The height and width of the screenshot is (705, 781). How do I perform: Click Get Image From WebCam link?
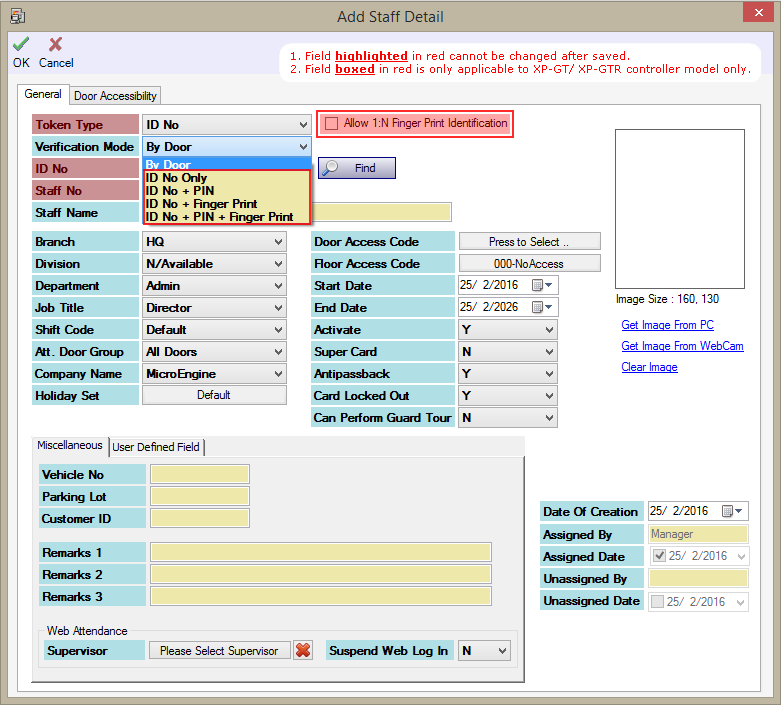682,346
